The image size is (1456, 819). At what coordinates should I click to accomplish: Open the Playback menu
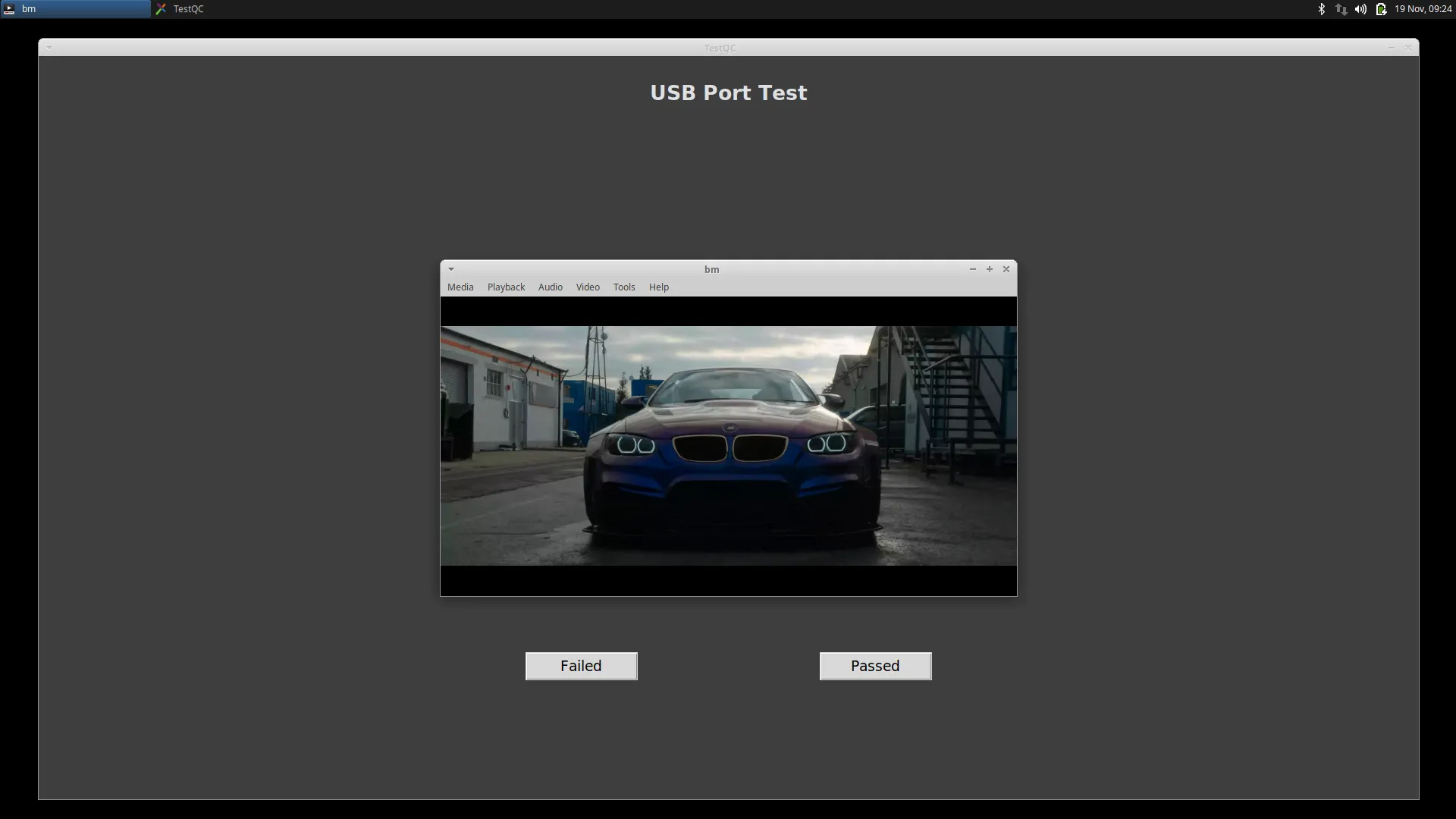(506, 287)
